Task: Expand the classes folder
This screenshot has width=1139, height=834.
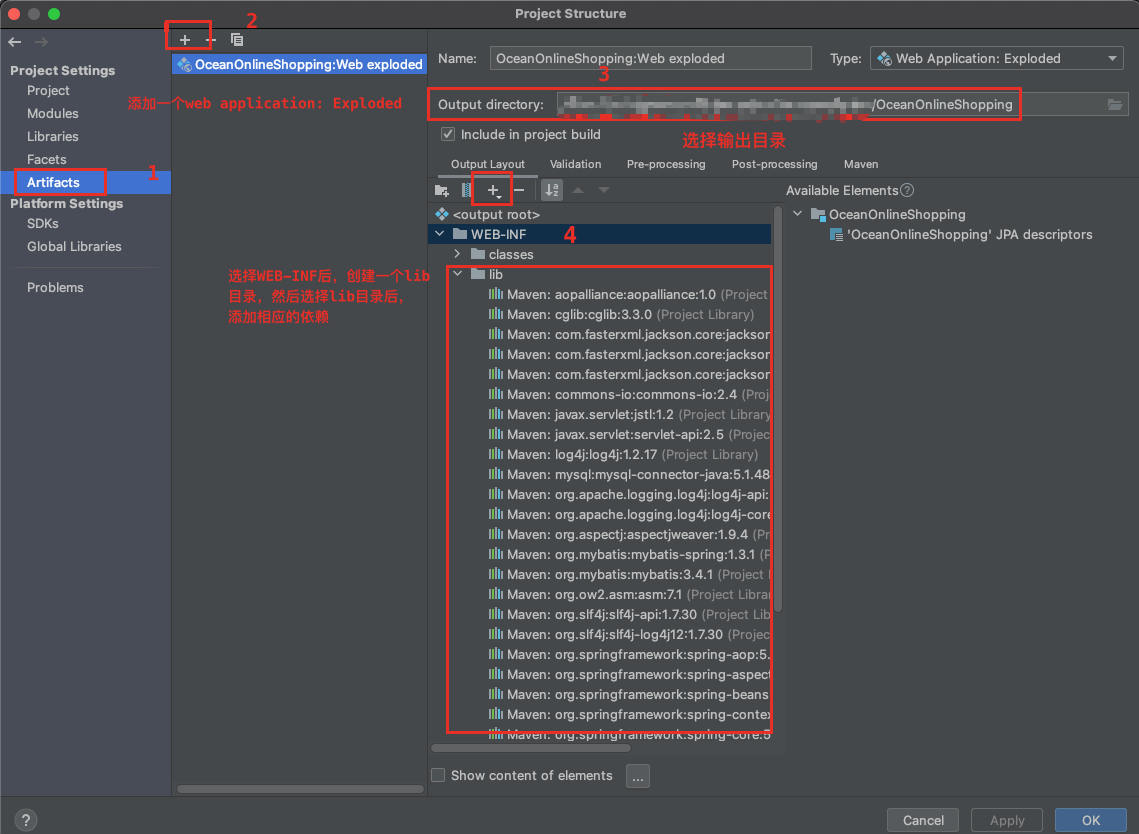Action: [457, 254]
